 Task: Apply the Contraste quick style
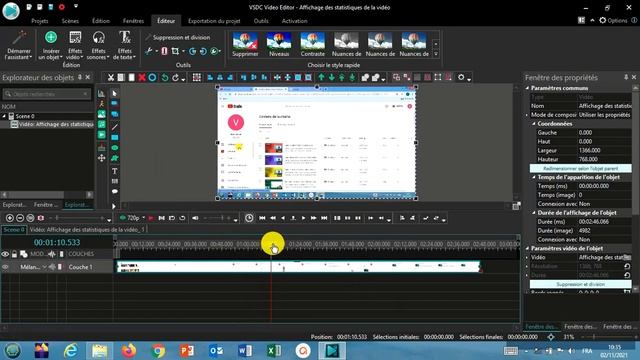tap(313, 44)
